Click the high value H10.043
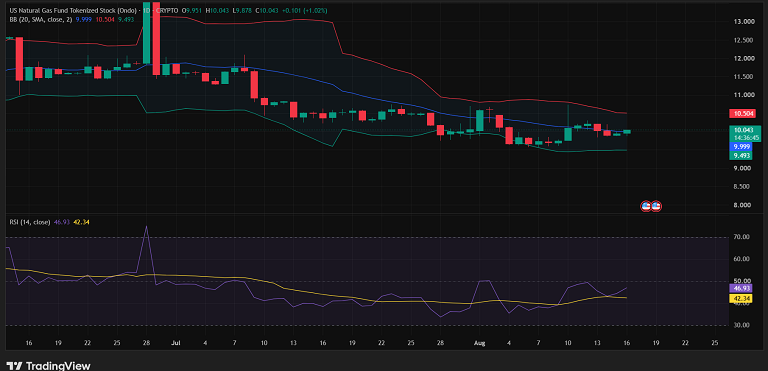 point(216,10)
